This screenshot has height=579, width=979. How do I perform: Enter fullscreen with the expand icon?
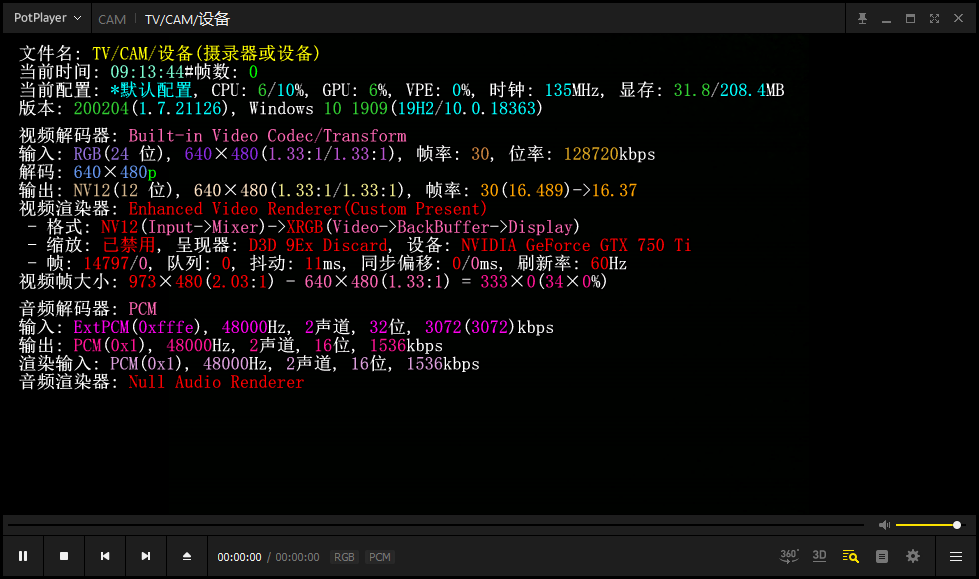point(934,18)
